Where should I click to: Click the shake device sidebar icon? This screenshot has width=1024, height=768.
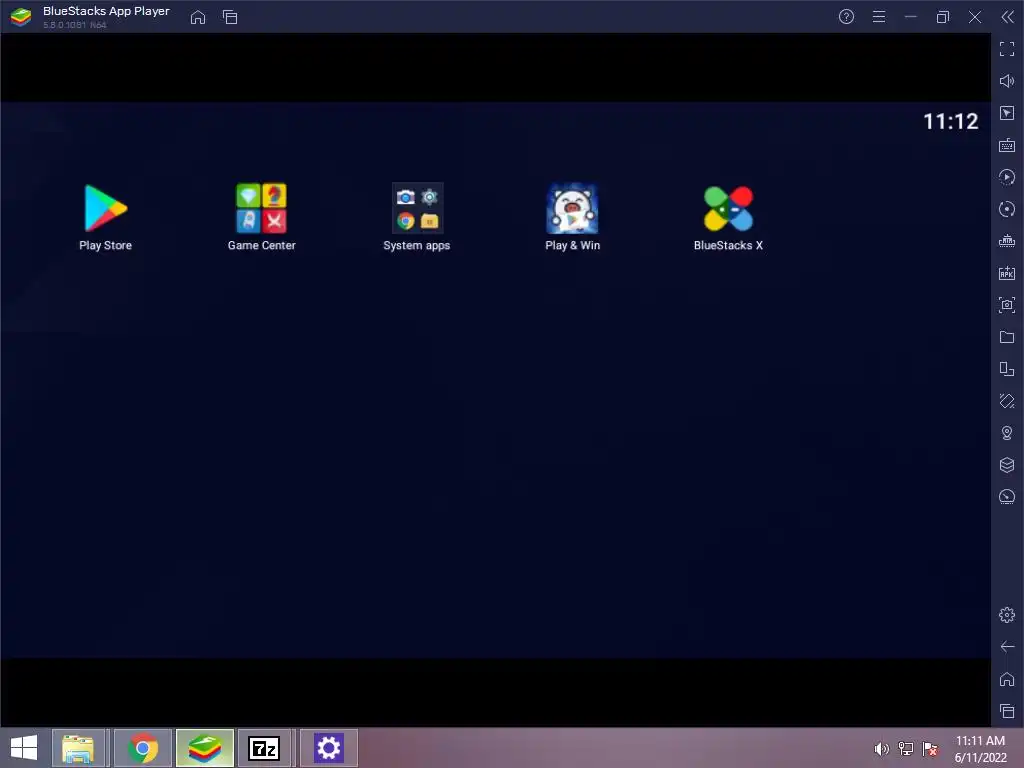pos(1007,401)
